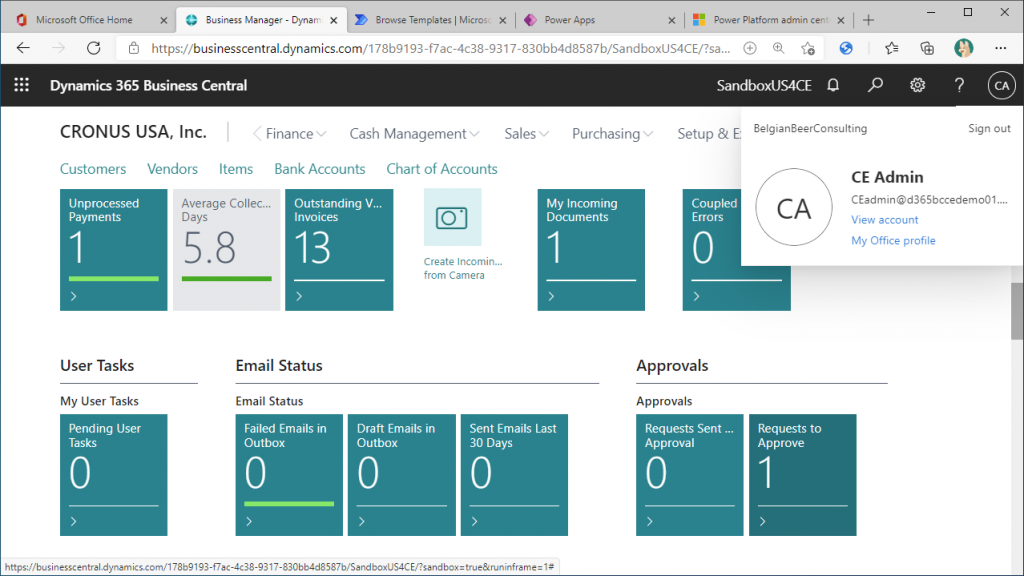This screenshot has width=1024, height=576.
Task: Click the page vertical scrollbar thumb
Action: (1017, 311)
